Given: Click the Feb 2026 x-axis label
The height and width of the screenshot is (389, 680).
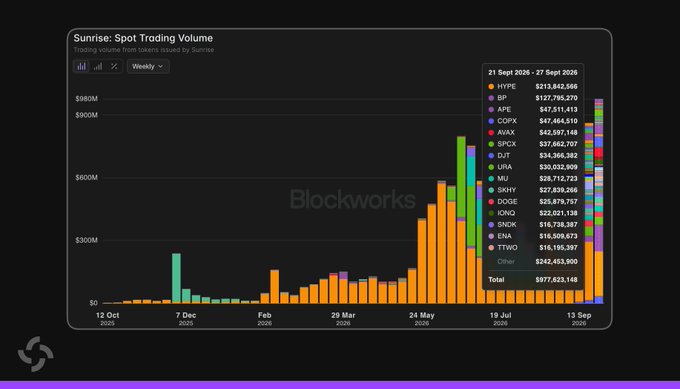Looking at the screenshot, I should click(x=265, y=318).
